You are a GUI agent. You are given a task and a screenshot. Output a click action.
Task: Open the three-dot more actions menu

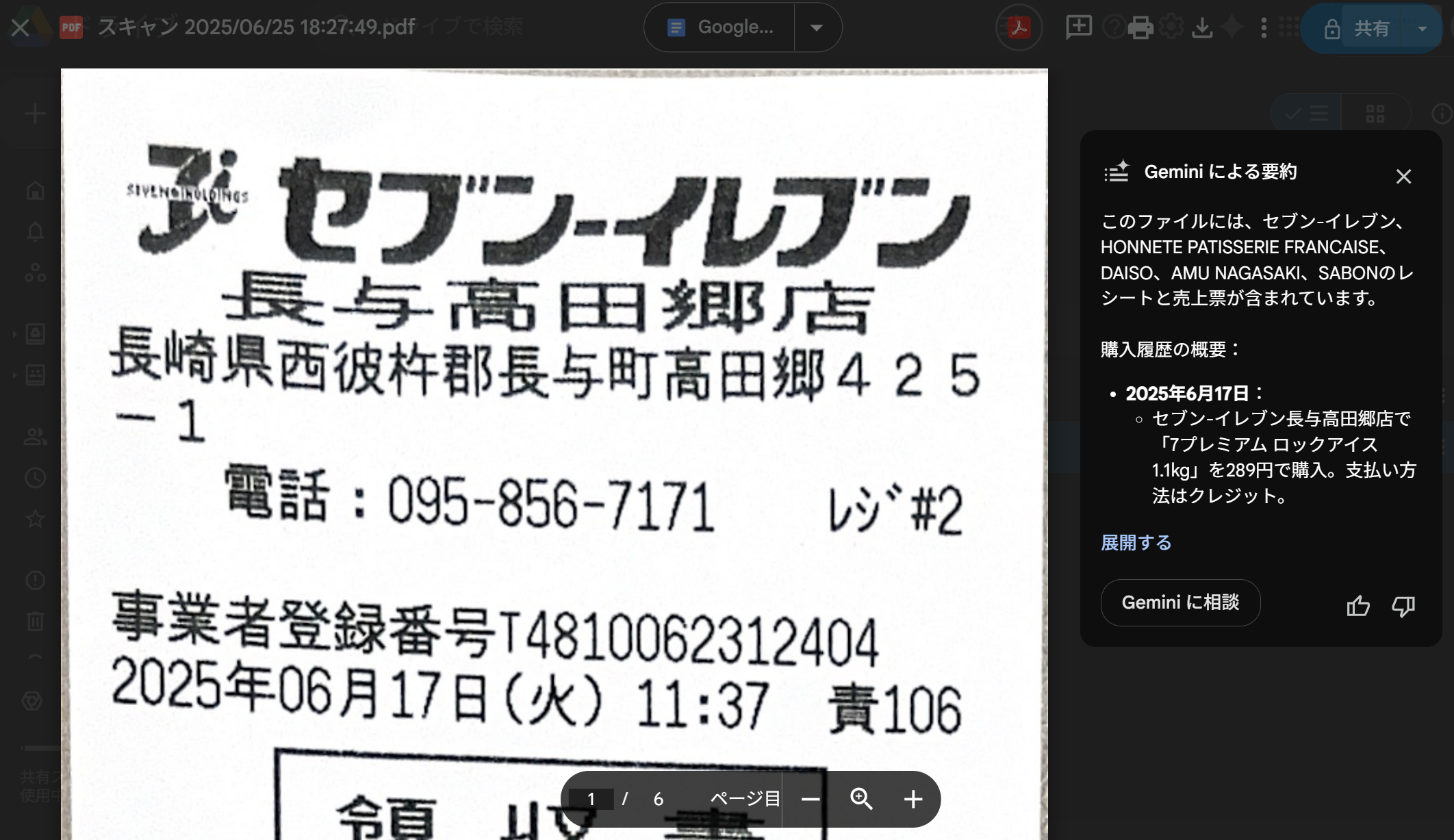pos(1264,27)
